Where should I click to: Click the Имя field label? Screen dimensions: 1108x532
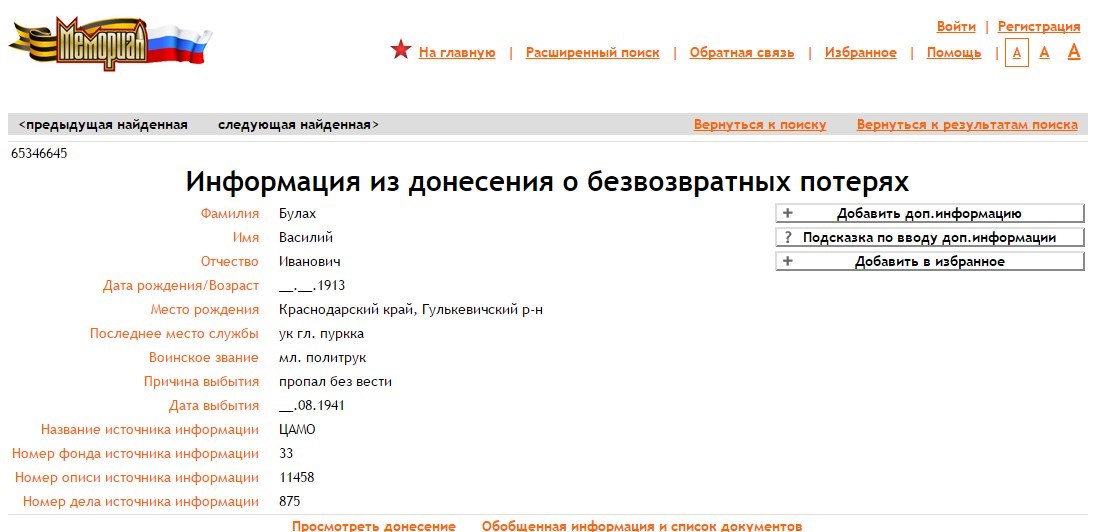(245, 237)
